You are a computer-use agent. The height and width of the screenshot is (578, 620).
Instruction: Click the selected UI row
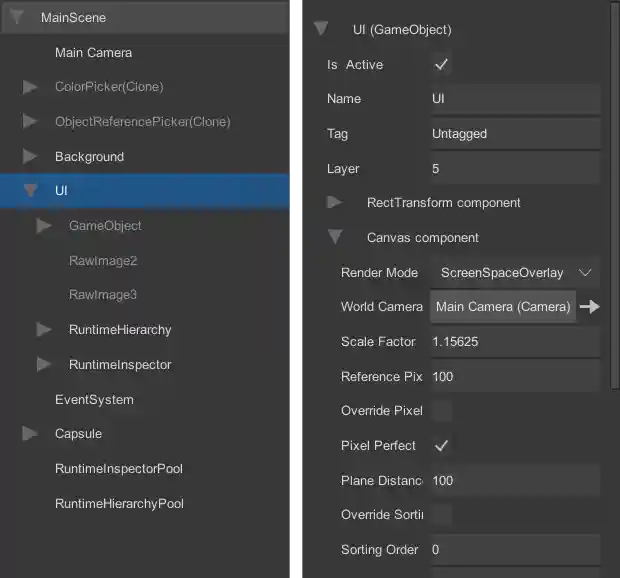[145, 191]
